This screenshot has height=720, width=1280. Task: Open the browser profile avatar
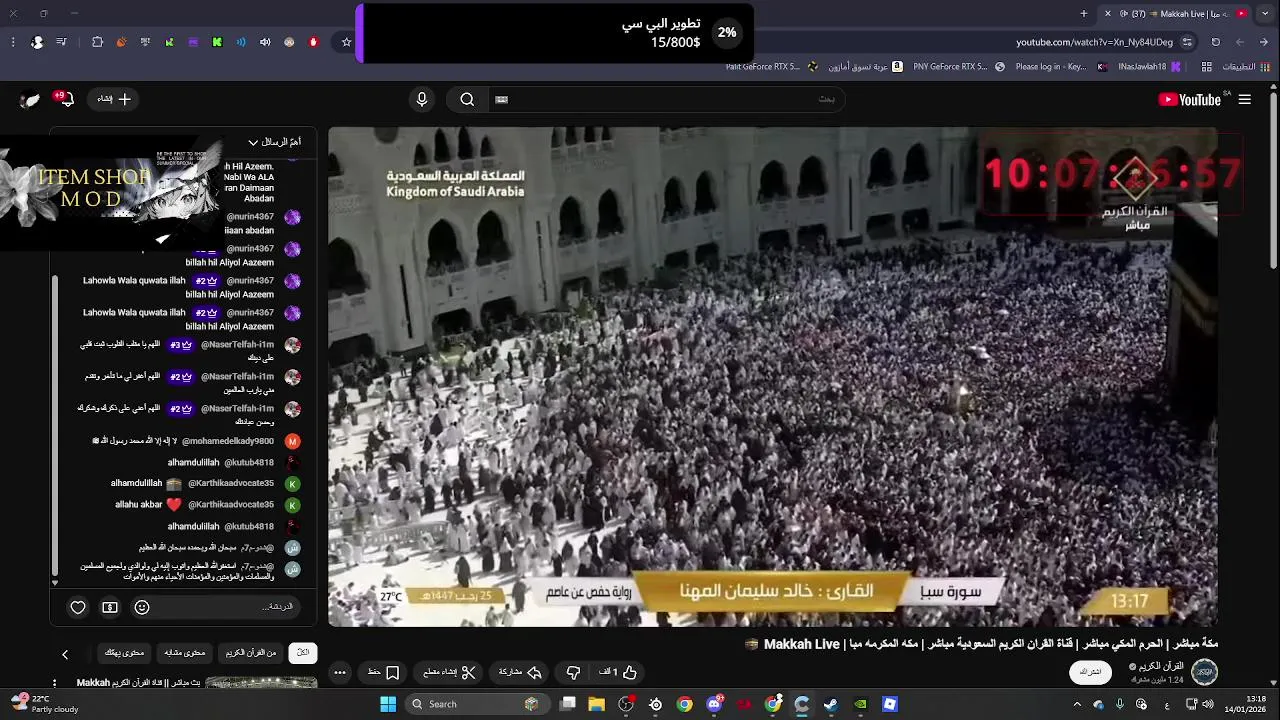pos(37,42)
